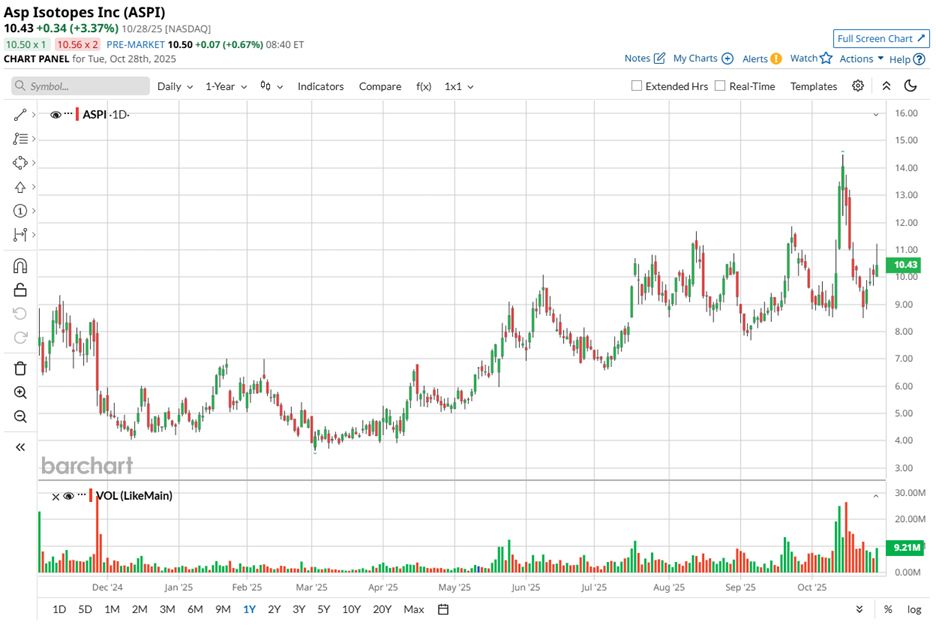
Task: Add ASPI to Watch list
Action: tap(811, 58)
